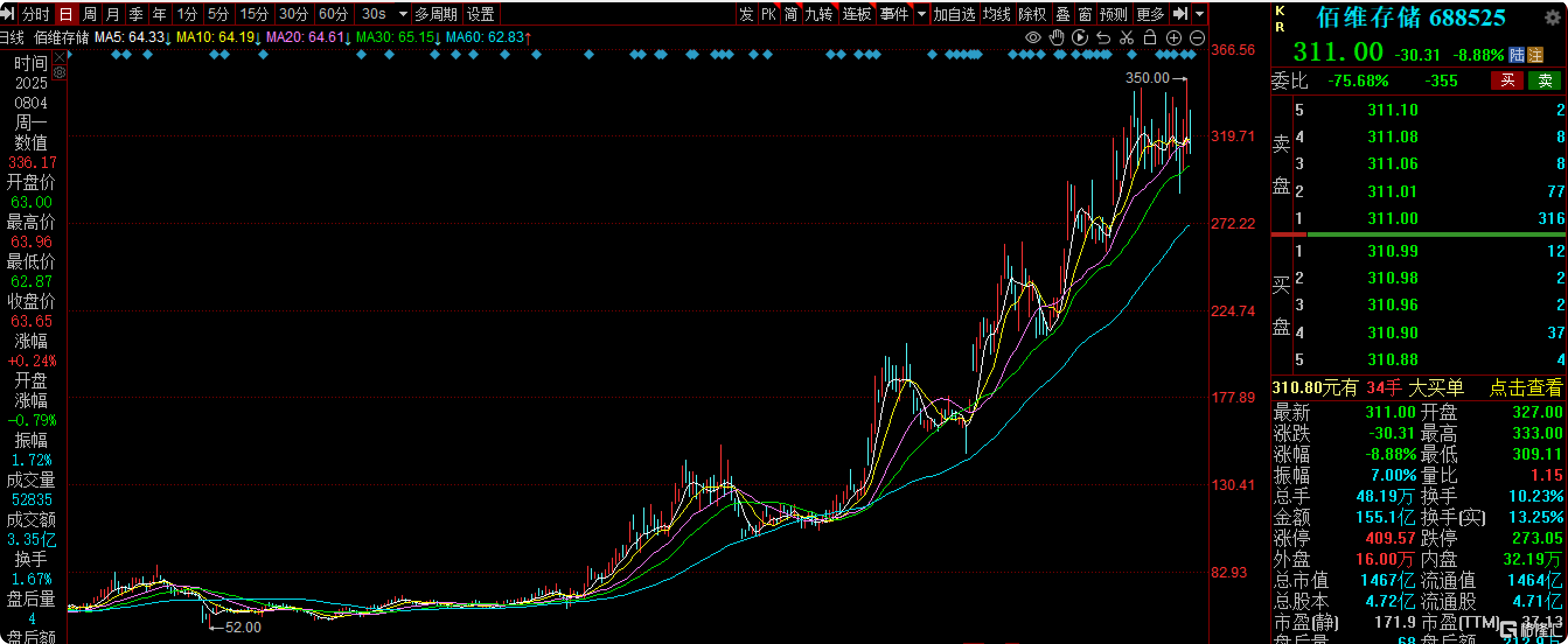This screenshot has height=644, width=1568.
Task: Click the R letter icon
Action: (1280, 27)
